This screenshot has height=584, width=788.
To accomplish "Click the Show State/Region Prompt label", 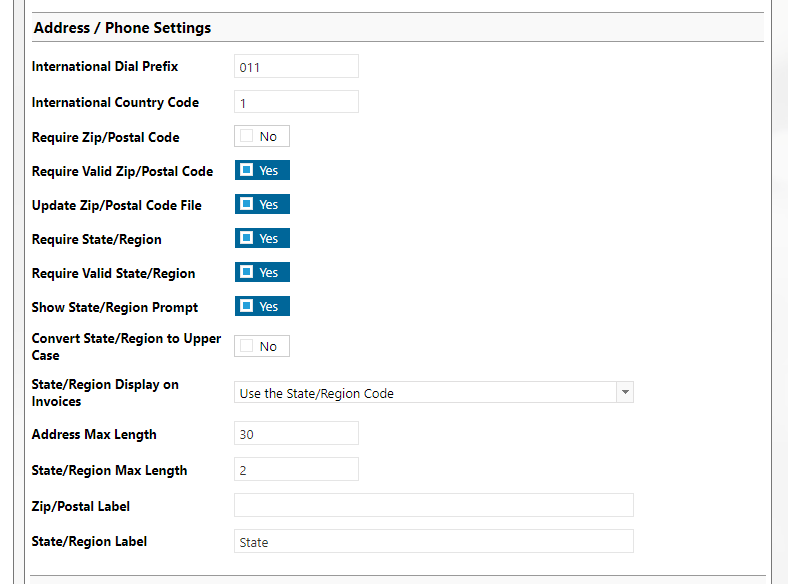I will tap(115, 307).
